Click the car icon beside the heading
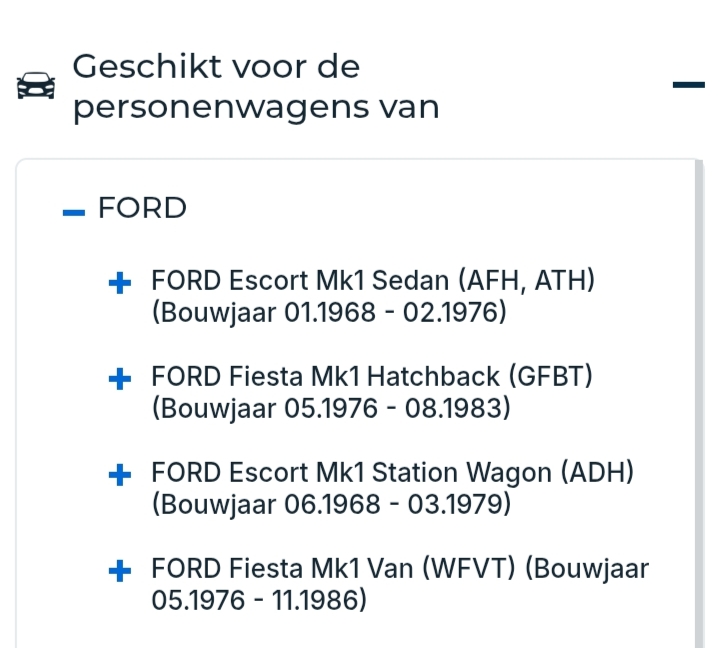The height and width of the screenshot is (648, 720). pos(37,86)
